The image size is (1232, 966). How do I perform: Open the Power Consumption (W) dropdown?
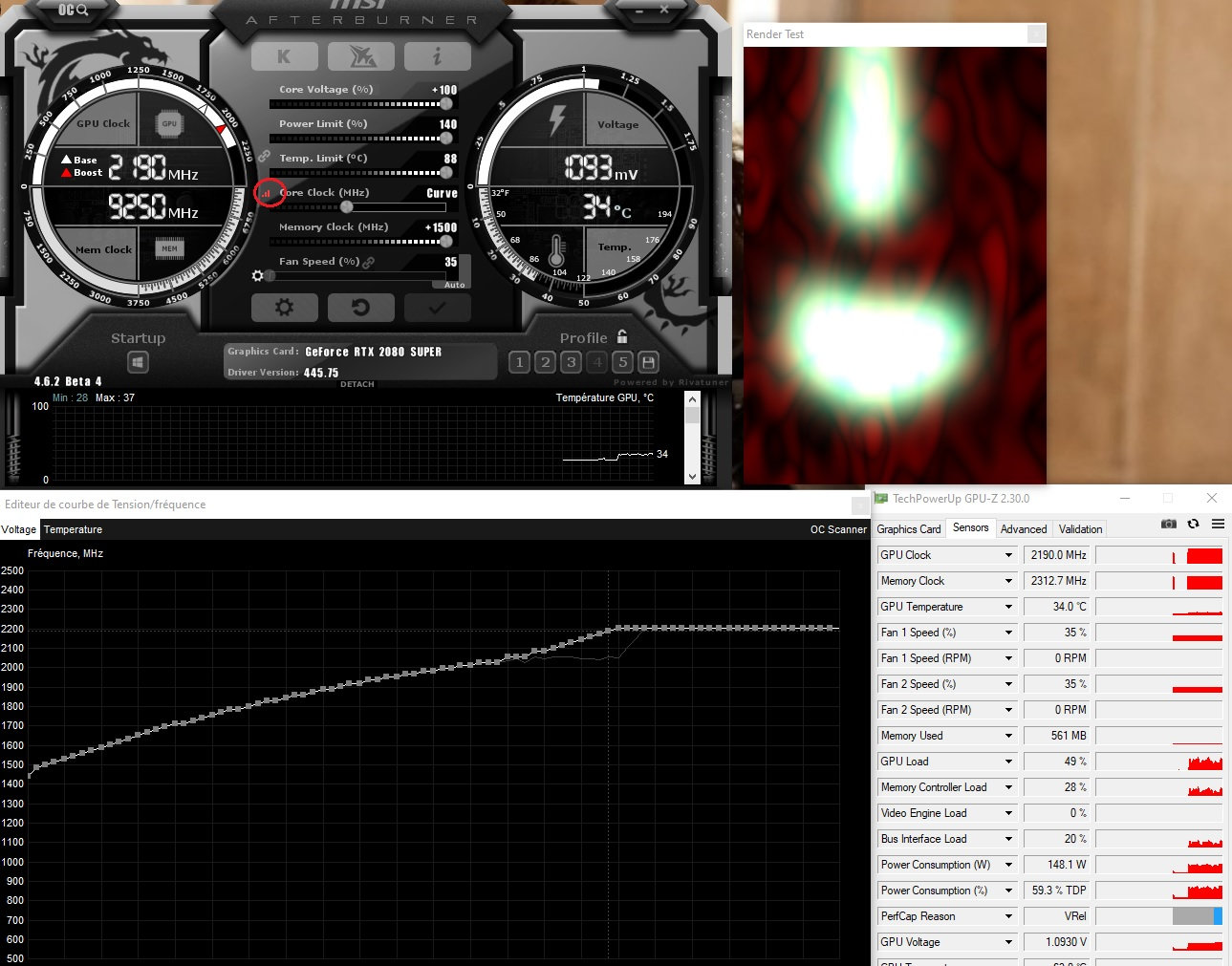point(1008,865)
